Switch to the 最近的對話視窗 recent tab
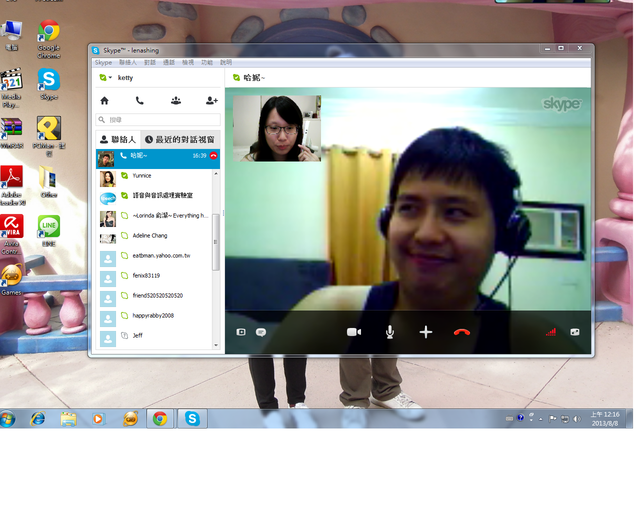This screenshot has height=512, width=640. click(180, 140)
